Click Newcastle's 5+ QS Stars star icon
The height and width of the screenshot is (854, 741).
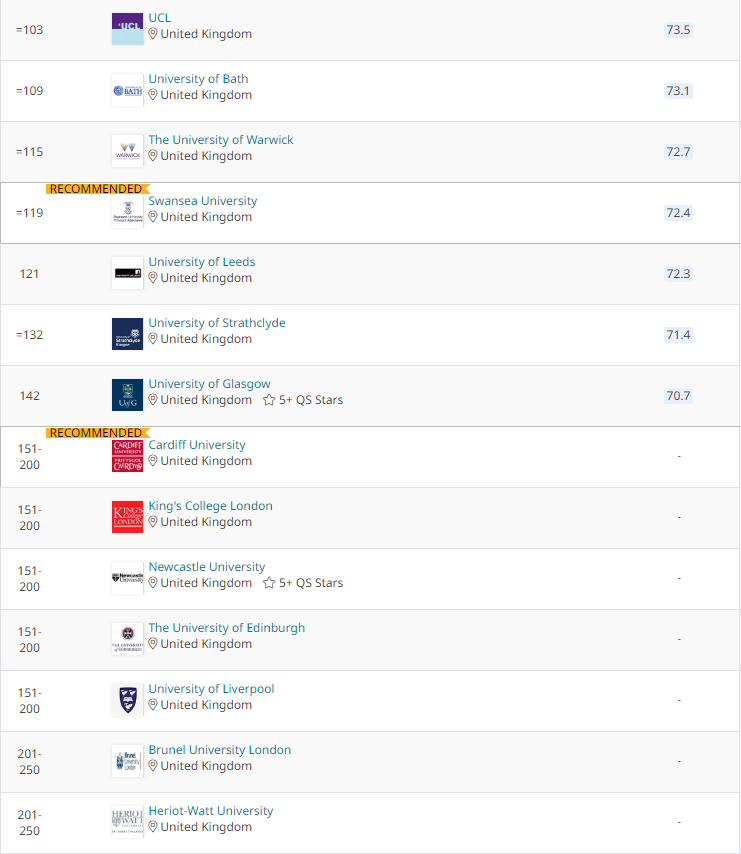(269, 583)
